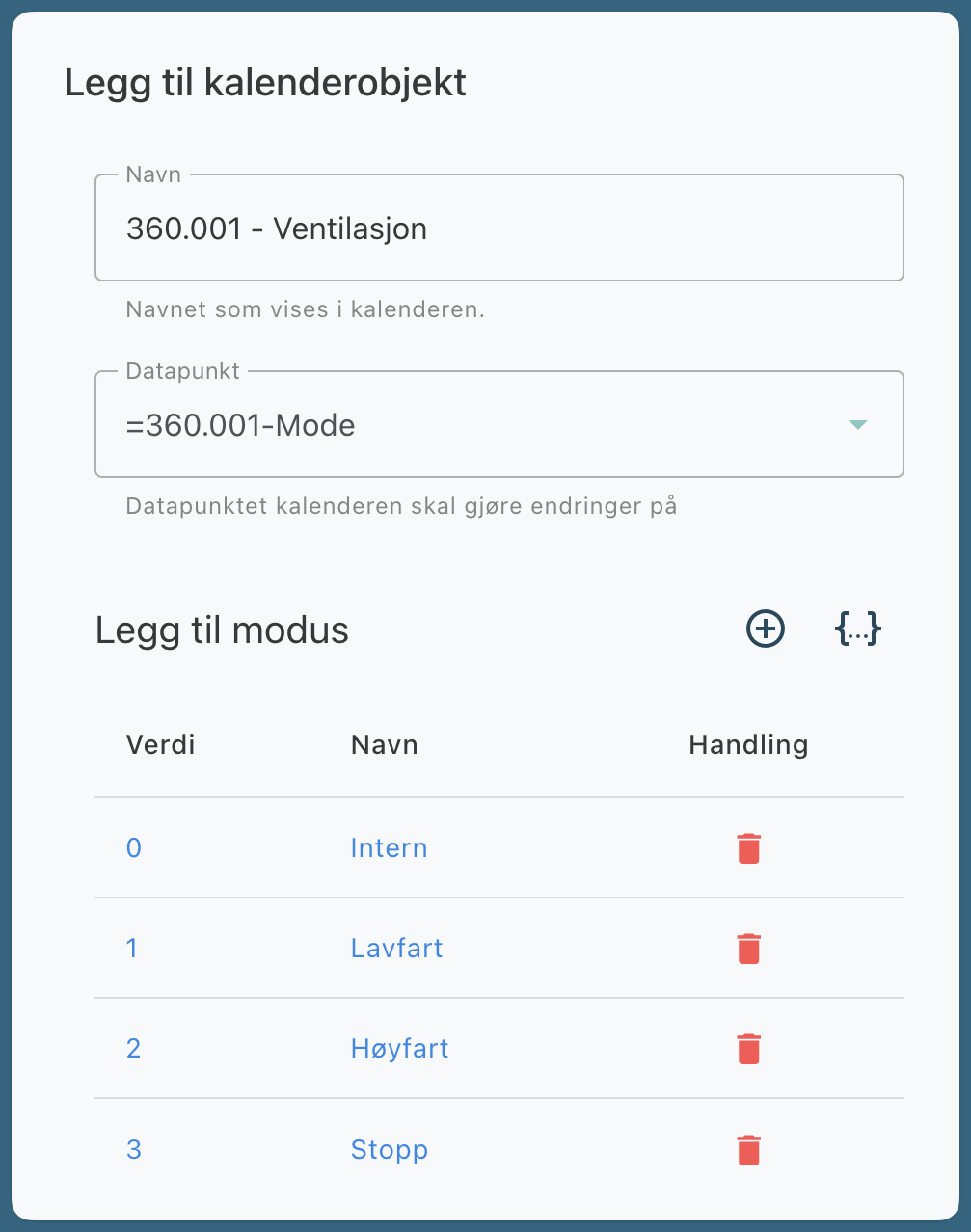This screenshot has width=971, height=1232.
Task: Click the Høyfart mode name link
Action: (x=399, y=1049)
